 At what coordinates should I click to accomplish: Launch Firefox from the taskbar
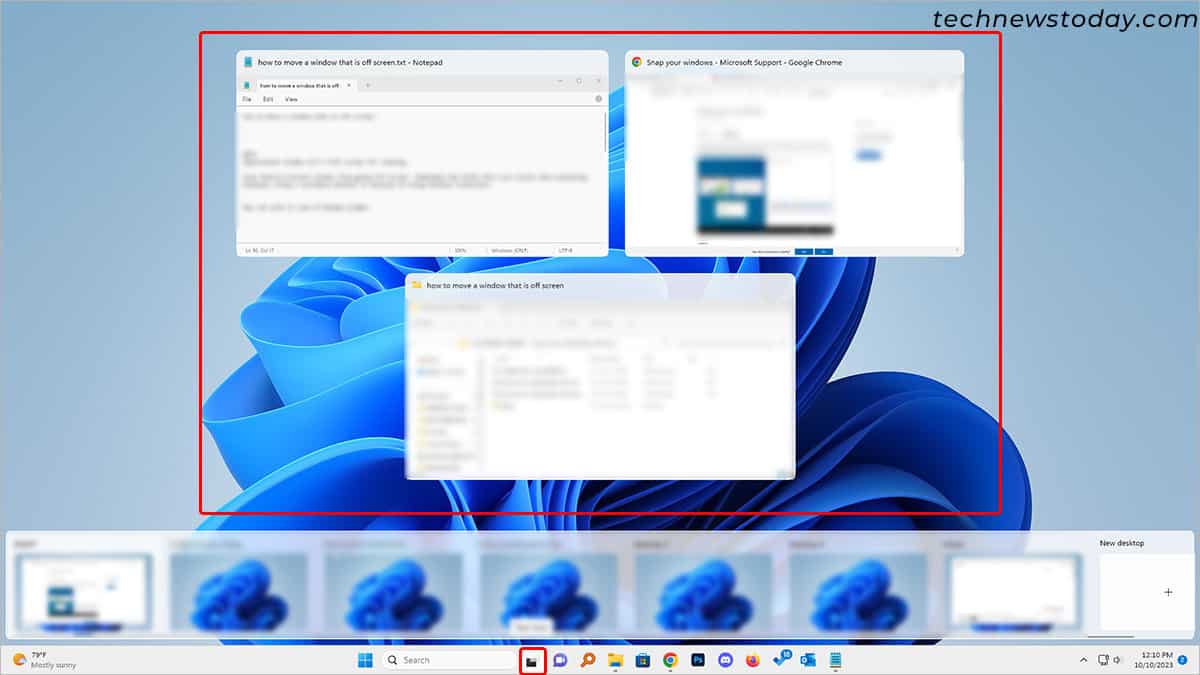[753, 660]
